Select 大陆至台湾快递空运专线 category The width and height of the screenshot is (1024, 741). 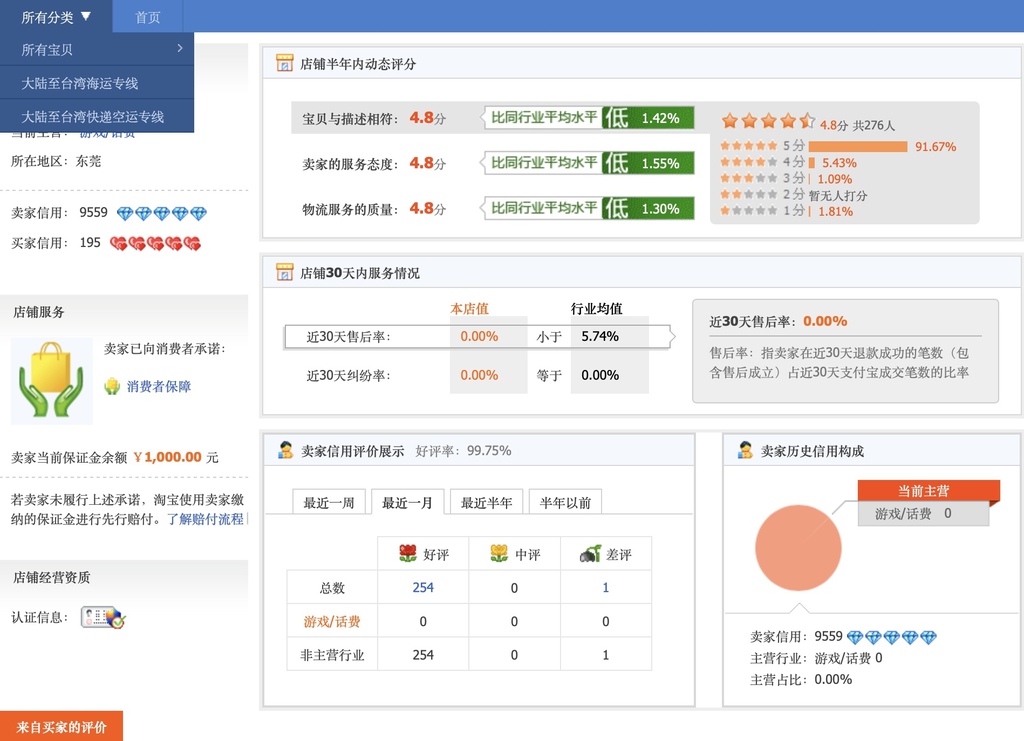(92, 116)
